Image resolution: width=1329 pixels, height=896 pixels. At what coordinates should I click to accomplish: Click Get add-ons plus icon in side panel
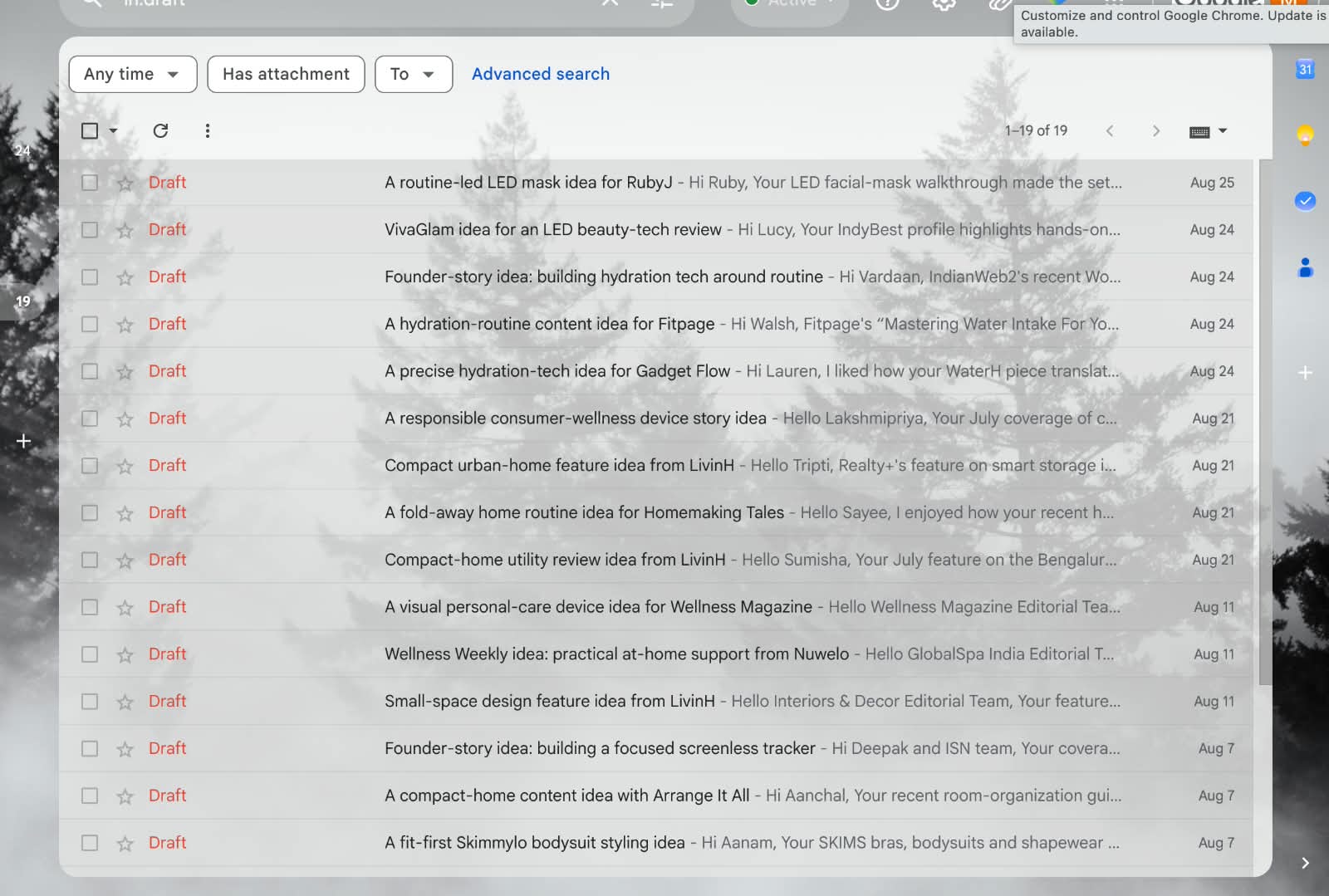coord(1305,373)
